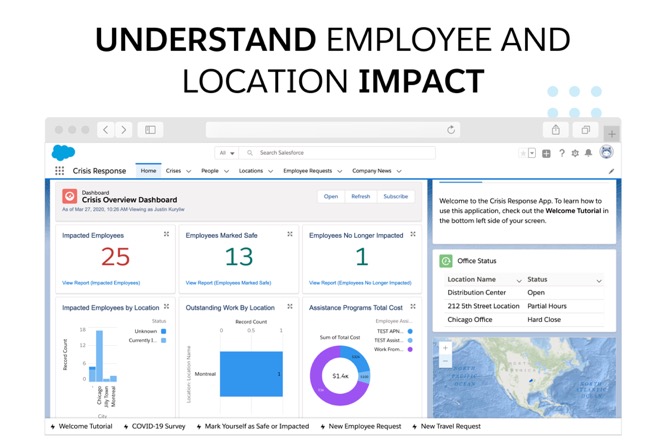
Task: Expand the Locations tab menu chevron
Action: pos(271,171)
